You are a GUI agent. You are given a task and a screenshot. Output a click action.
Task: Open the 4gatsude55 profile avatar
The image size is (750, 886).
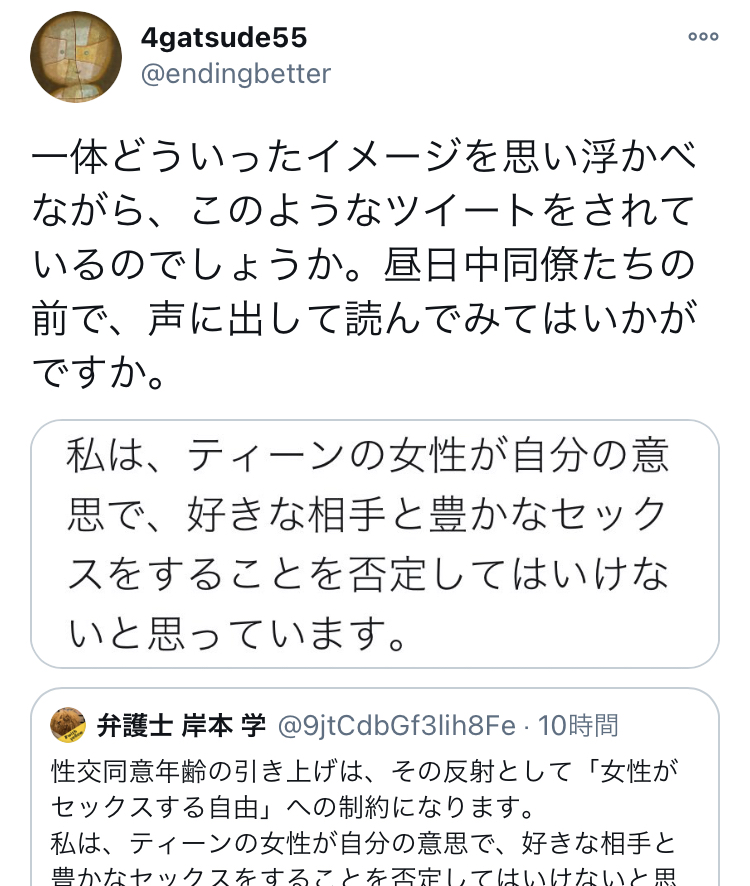click(x=69, y=58)
